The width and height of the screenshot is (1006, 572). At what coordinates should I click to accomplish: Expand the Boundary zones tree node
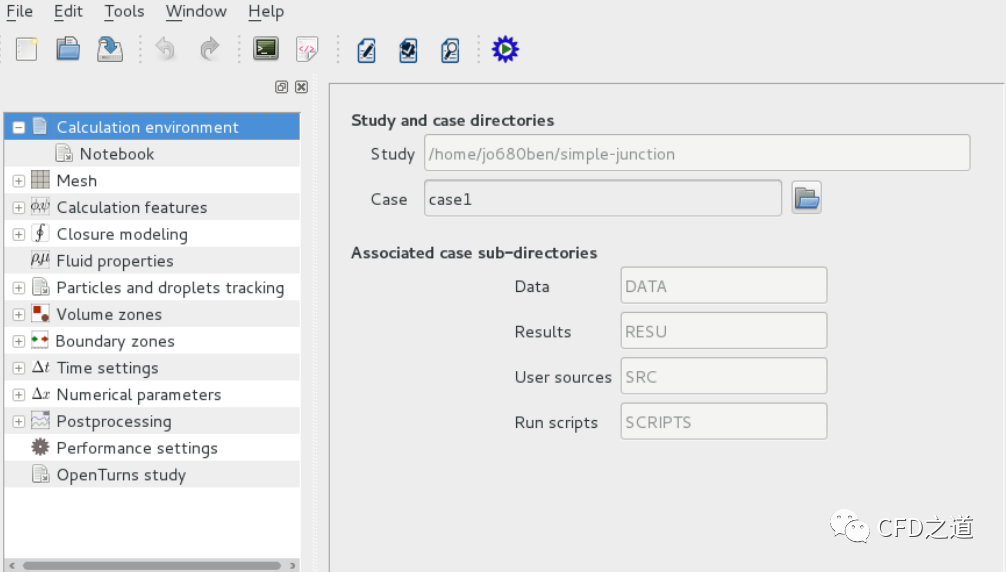pyautogui.click(x=18, y=341)
